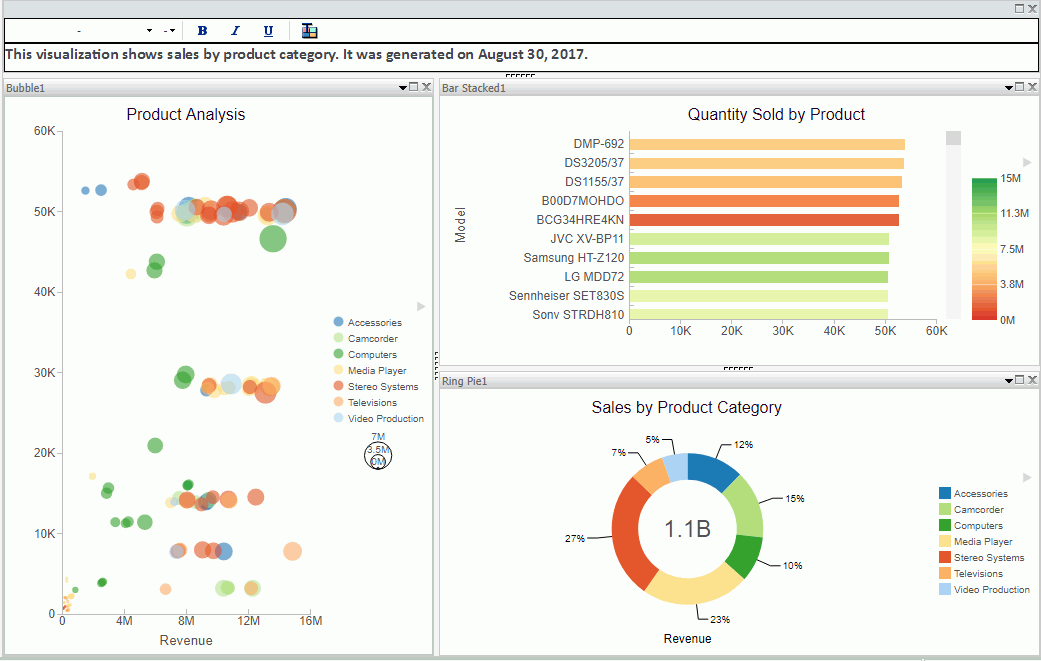1041x661 pixels.
Task: Collapse the Sales by Category legend arrow
Action: [x=1026, y=477]
